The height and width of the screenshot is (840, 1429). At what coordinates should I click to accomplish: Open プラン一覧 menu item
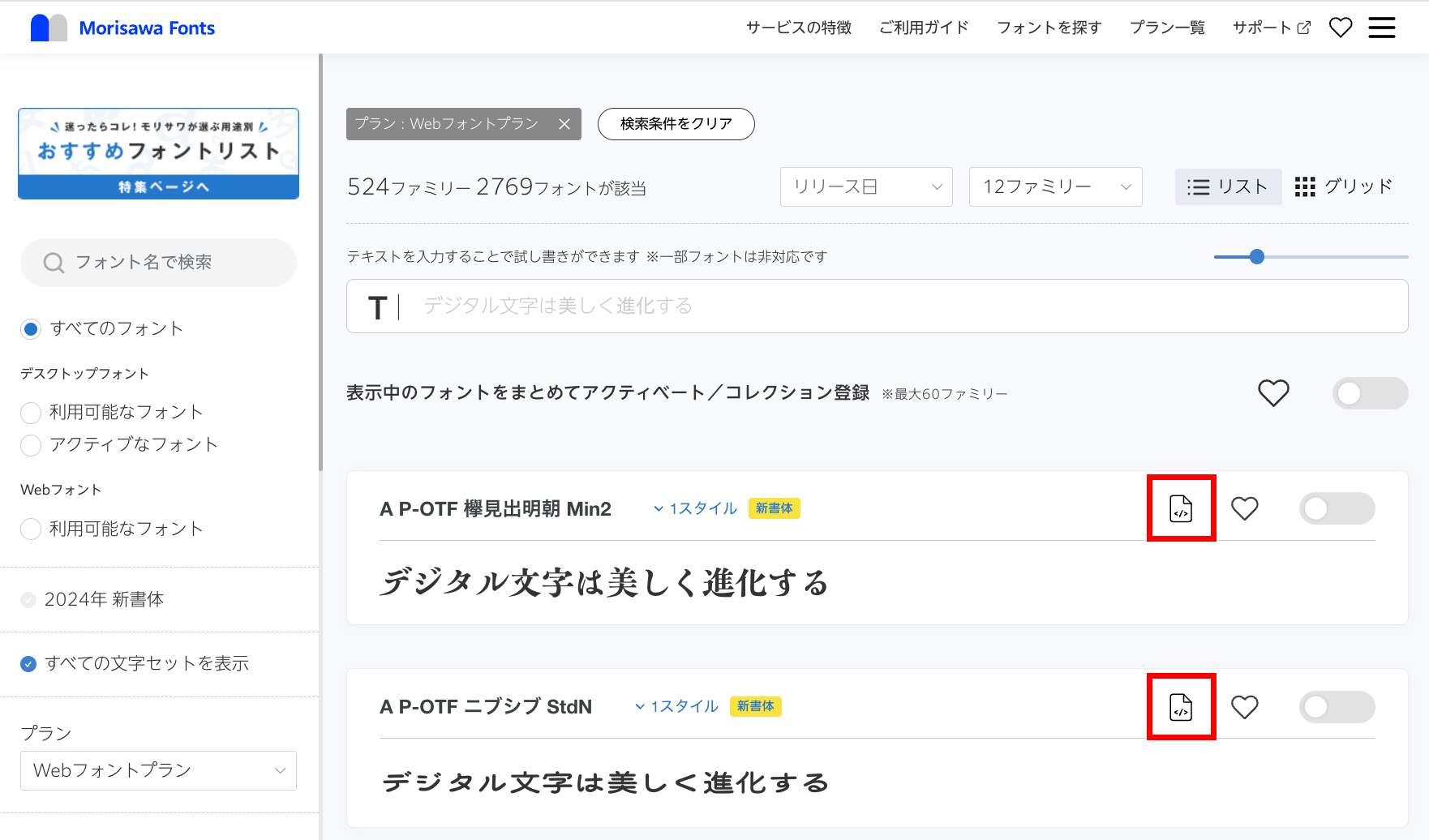pyautogui.click(x=1168, y=28)
